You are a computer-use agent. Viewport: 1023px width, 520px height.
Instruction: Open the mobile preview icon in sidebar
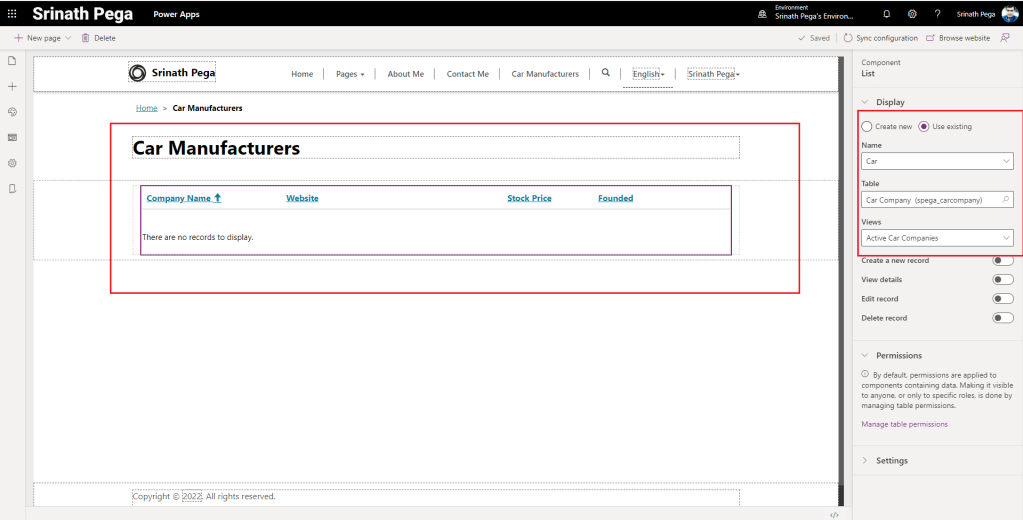12,188
